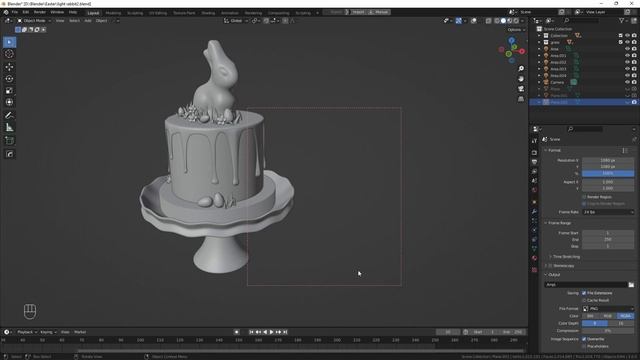Open the View Layer properties tab
Image resolution: width=640 pixels, height=360 pixels.
coord(534,171)
